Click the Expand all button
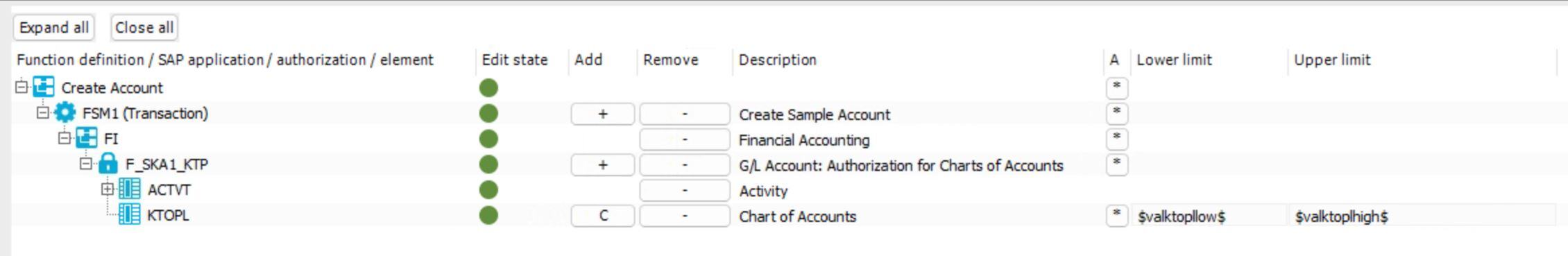Image resolution: width=1568 pixels, height=256 pixels. (x=54, y=28)
